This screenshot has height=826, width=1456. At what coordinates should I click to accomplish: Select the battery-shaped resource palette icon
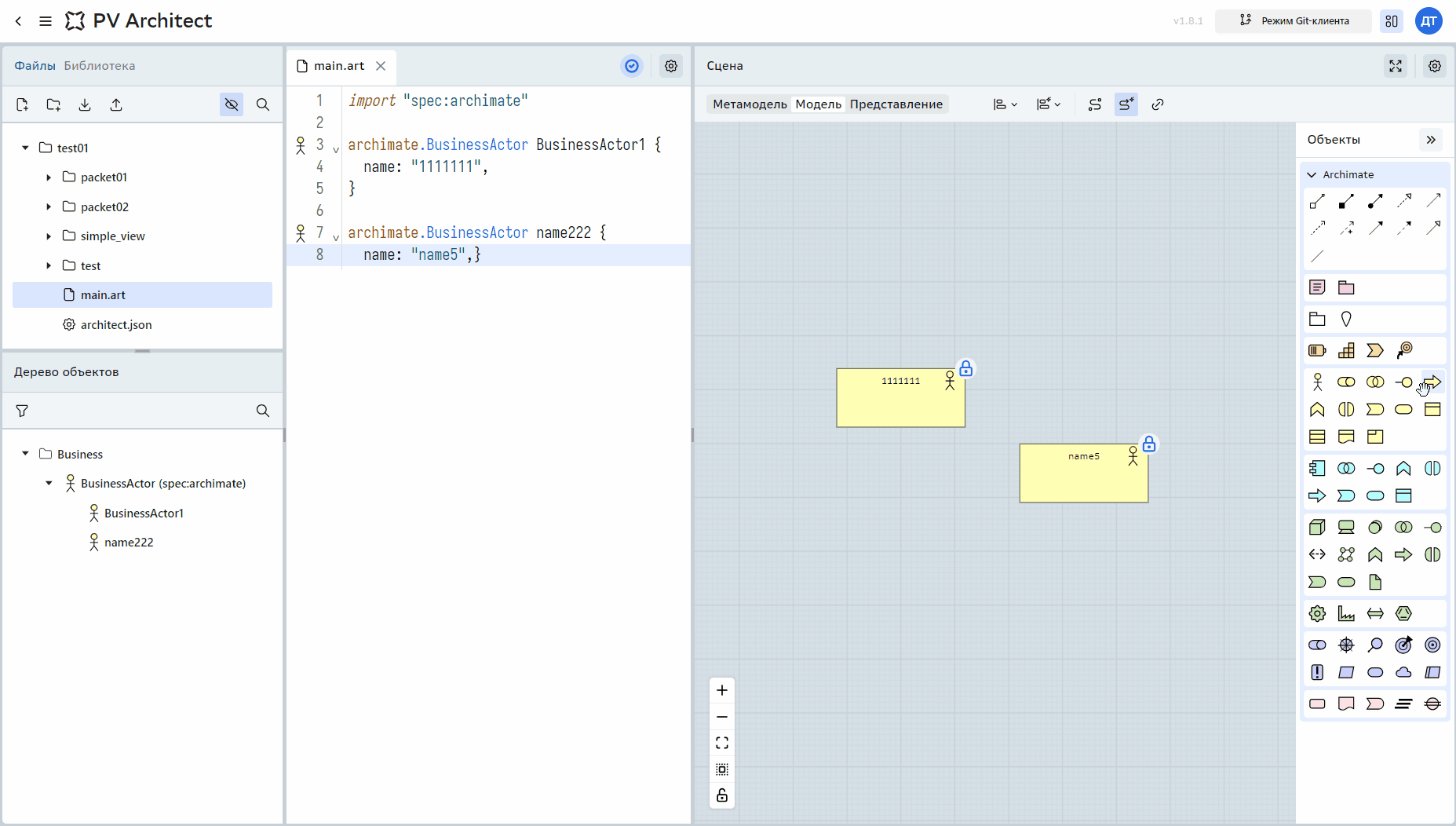point(1317,350)
